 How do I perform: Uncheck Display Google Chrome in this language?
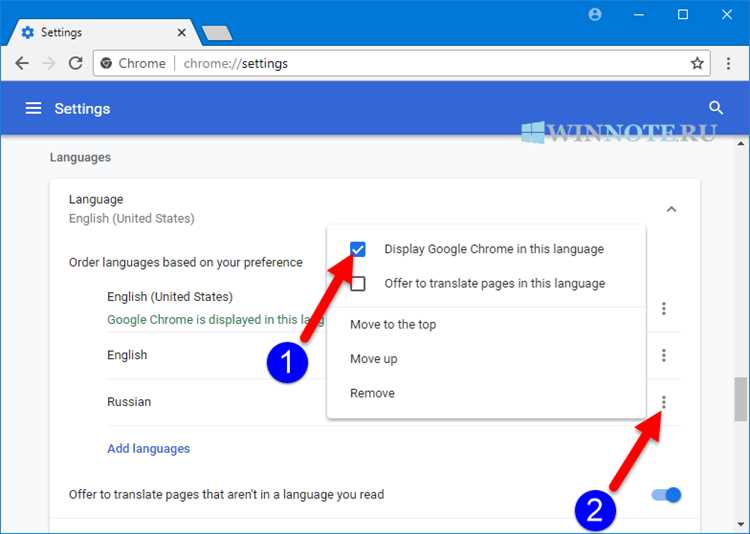358,249
